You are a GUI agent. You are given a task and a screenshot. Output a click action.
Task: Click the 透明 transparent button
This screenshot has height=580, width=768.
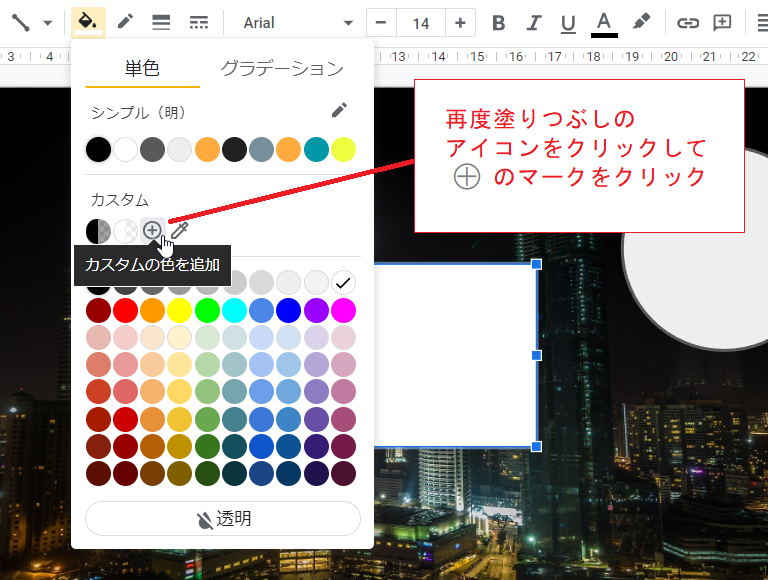223,518
